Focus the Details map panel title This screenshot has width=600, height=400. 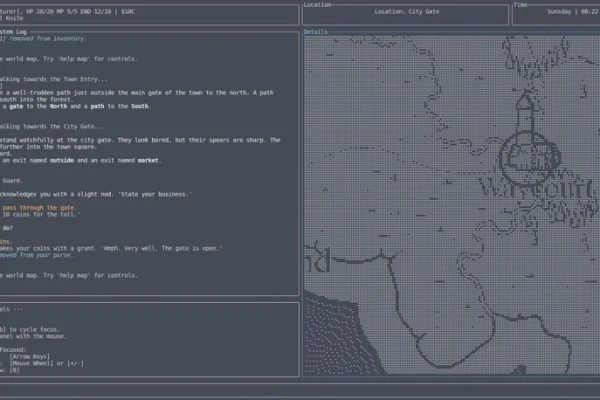(x=316, y=32)
